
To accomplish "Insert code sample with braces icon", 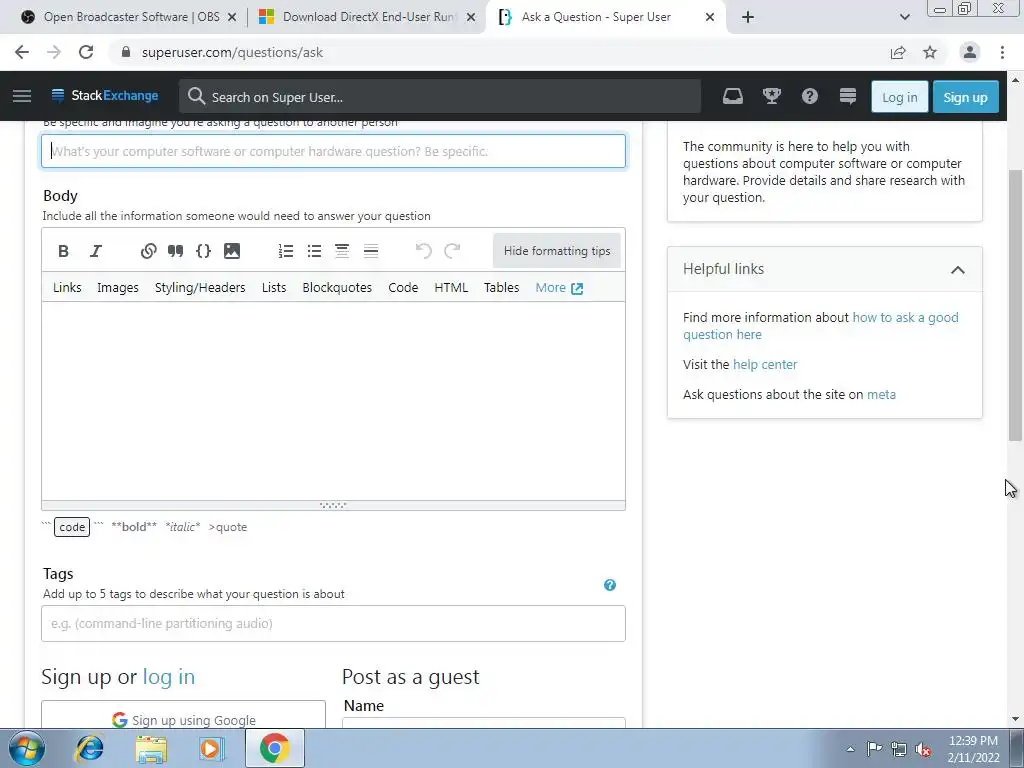I will 204,251.
